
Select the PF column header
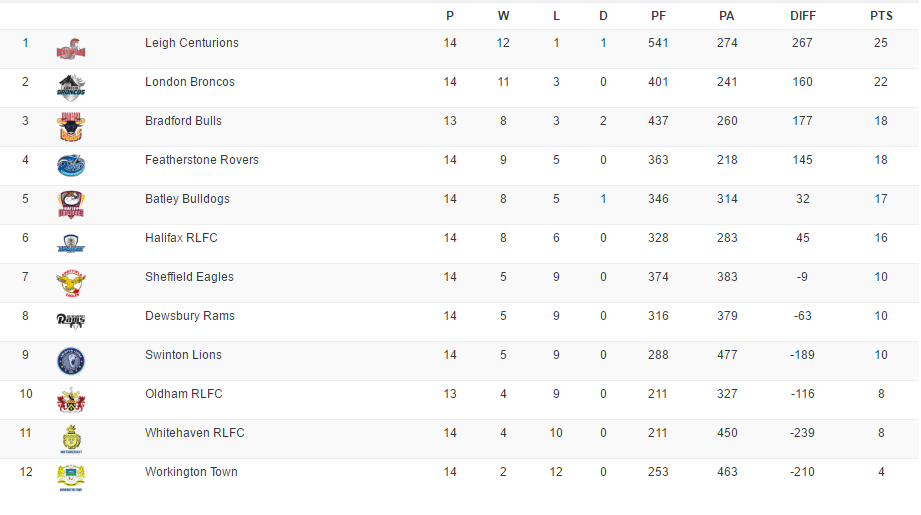[x=658, y=16]
